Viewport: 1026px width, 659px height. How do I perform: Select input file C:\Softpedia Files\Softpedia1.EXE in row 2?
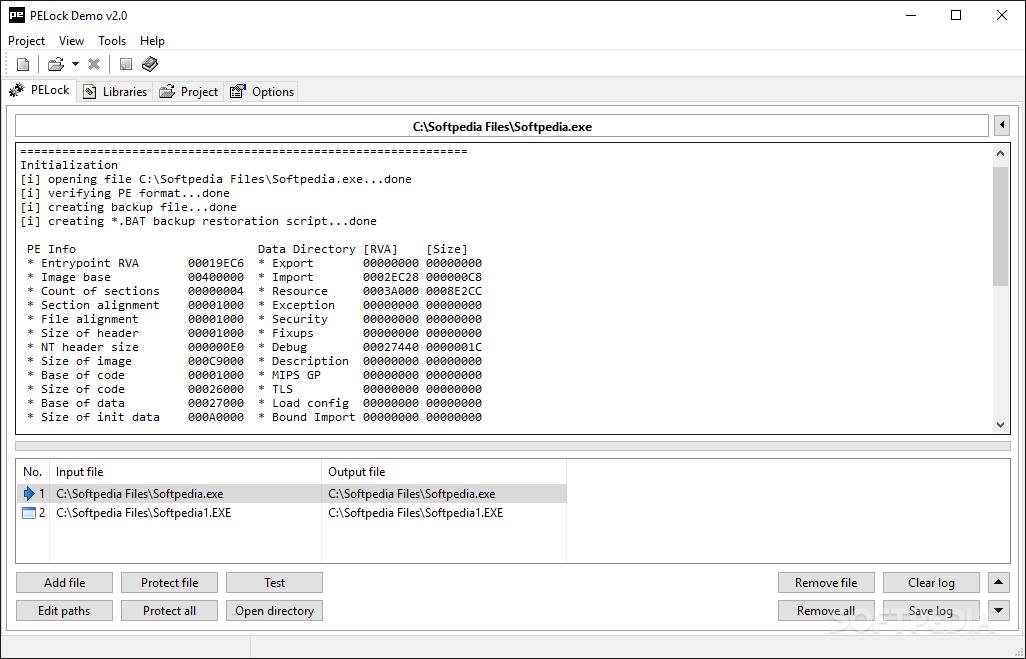(x=143, y=513)
